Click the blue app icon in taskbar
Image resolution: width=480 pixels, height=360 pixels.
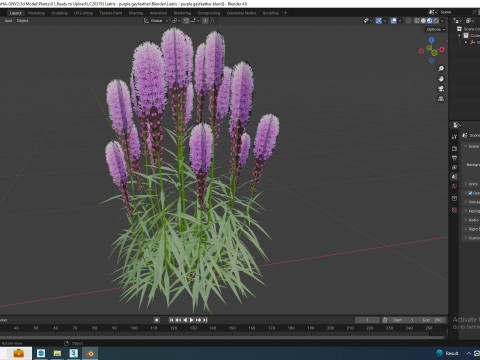tap(41, 353)
